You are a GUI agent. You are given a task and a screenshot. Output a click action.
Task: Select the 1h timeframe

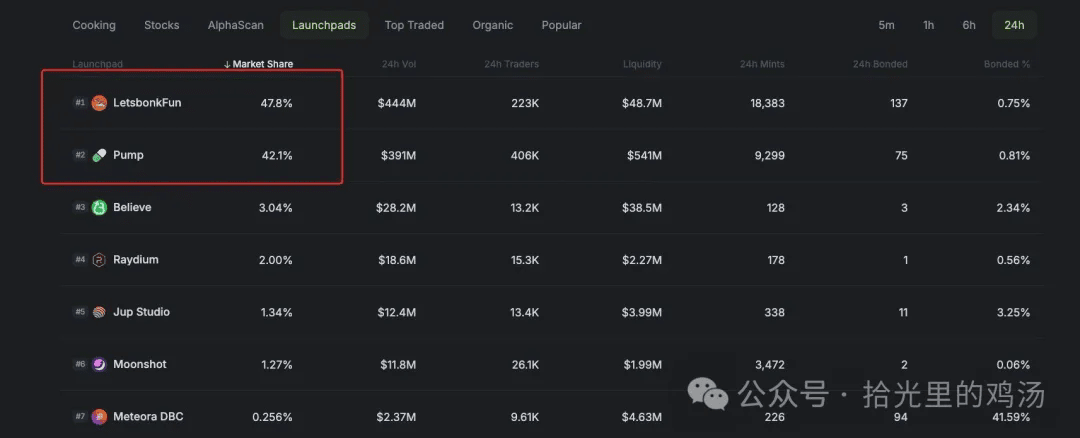point(928,25)
